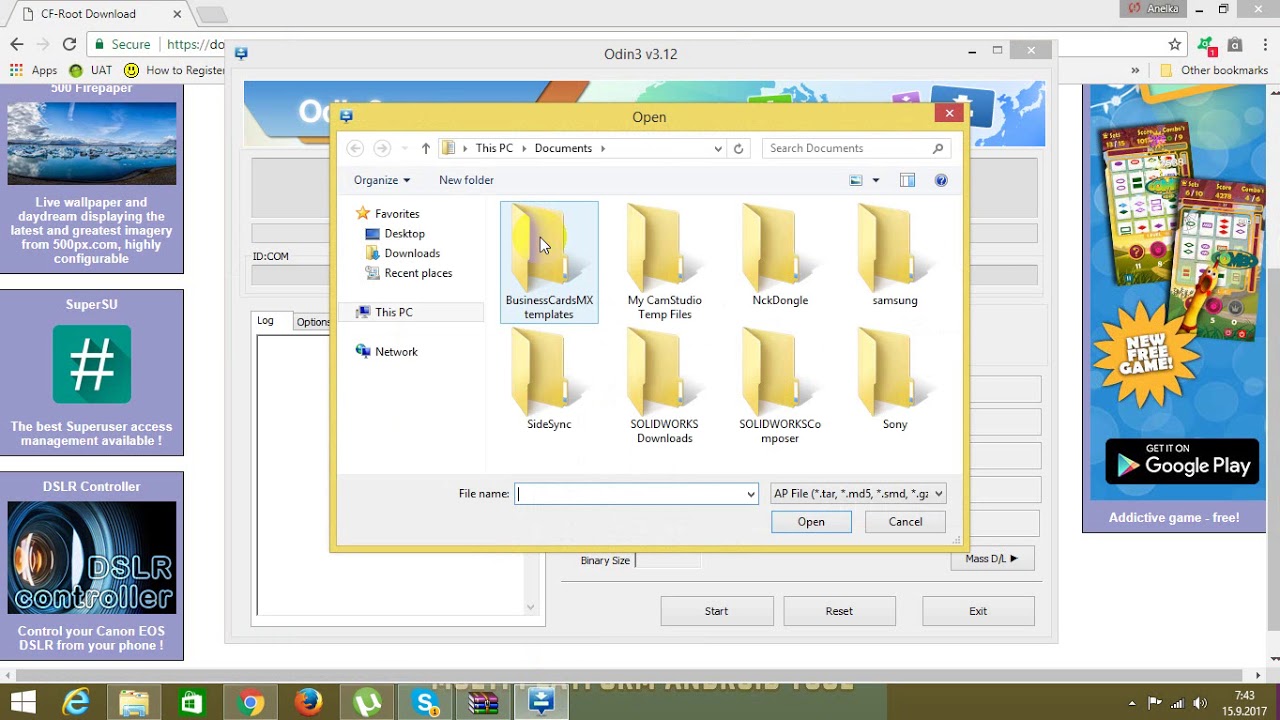
Task: Open the SOLIDWORKSComposer folder
Action: [780, 386]
